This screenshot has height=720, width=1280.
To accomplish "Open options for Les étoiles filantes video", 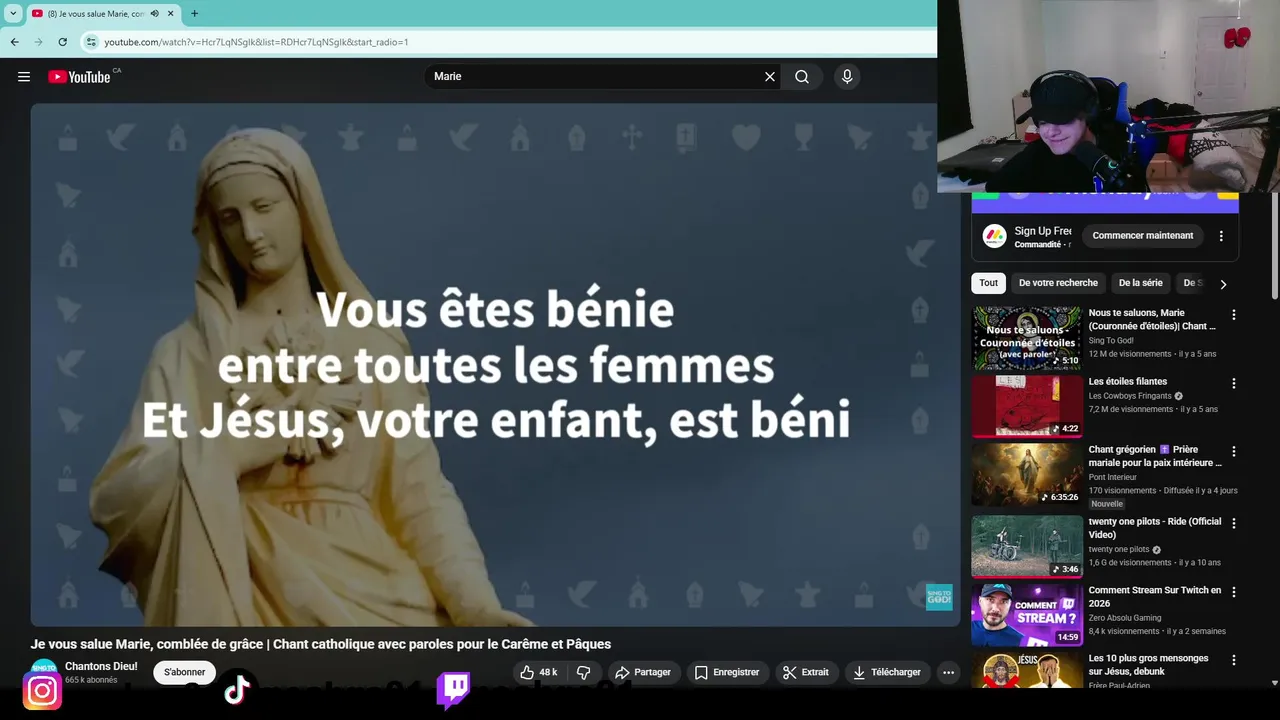I will (x=1233, y=383).
